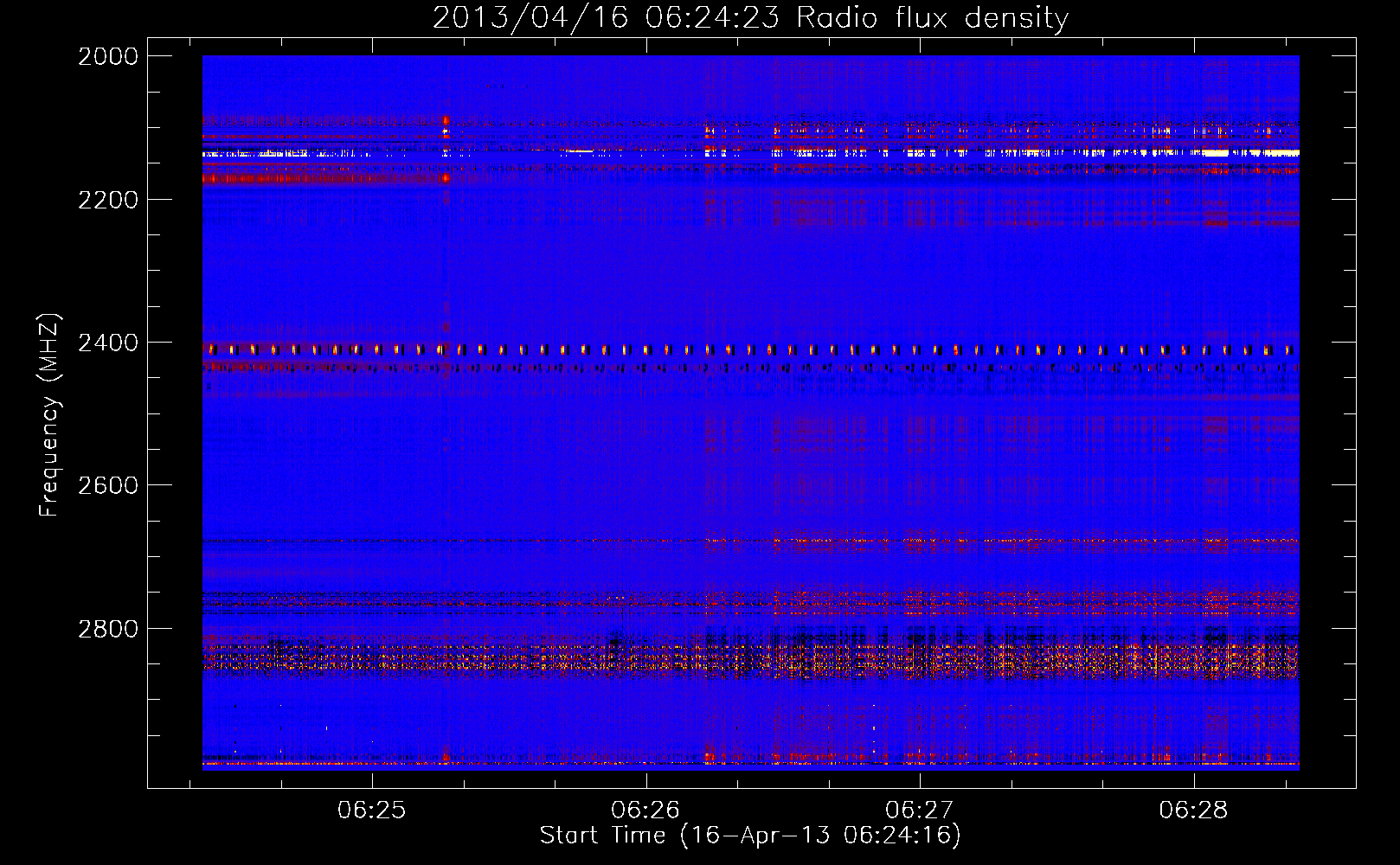Click the 2000 frequency axis label
The width and height of the screenshot is (1400, 865).
click(x=108, y=56)
